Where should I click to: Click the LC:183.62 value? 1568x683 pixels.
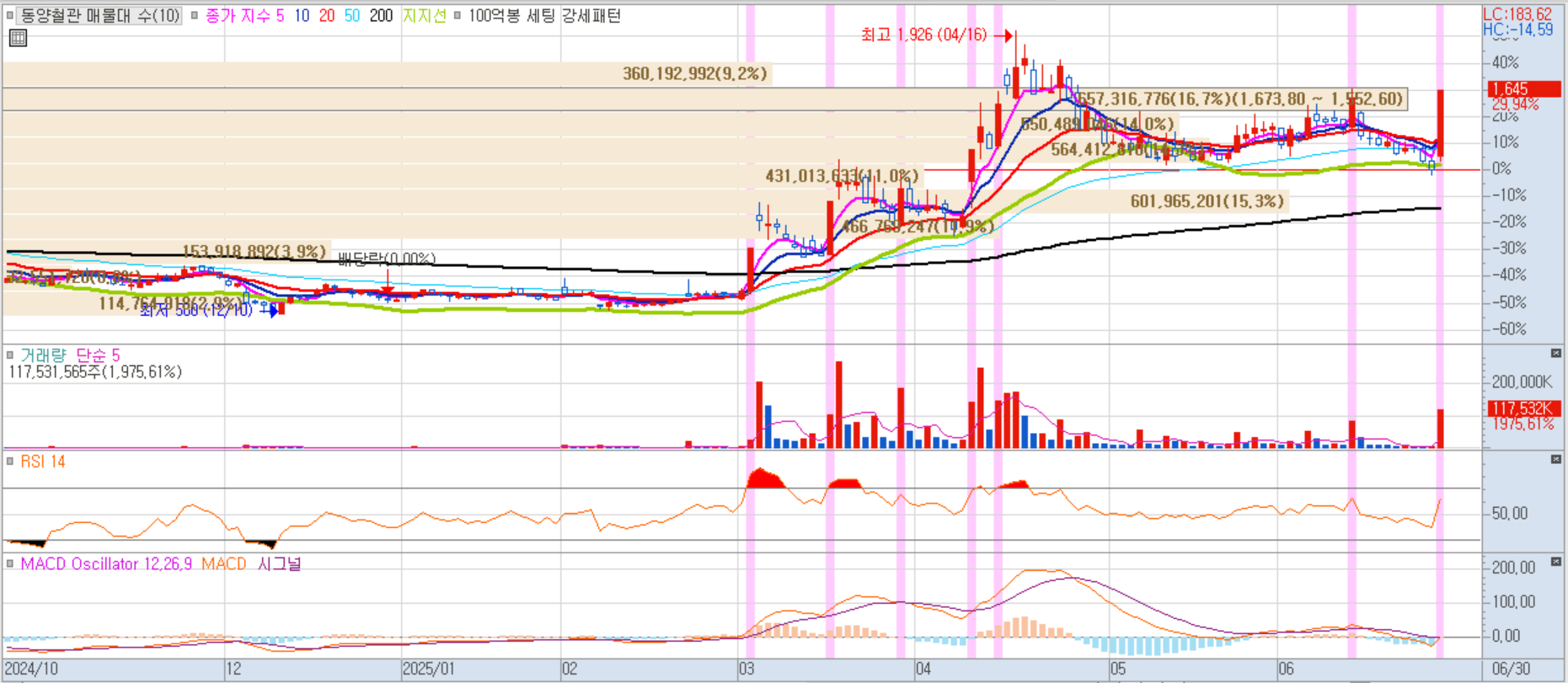(1517, 14)
